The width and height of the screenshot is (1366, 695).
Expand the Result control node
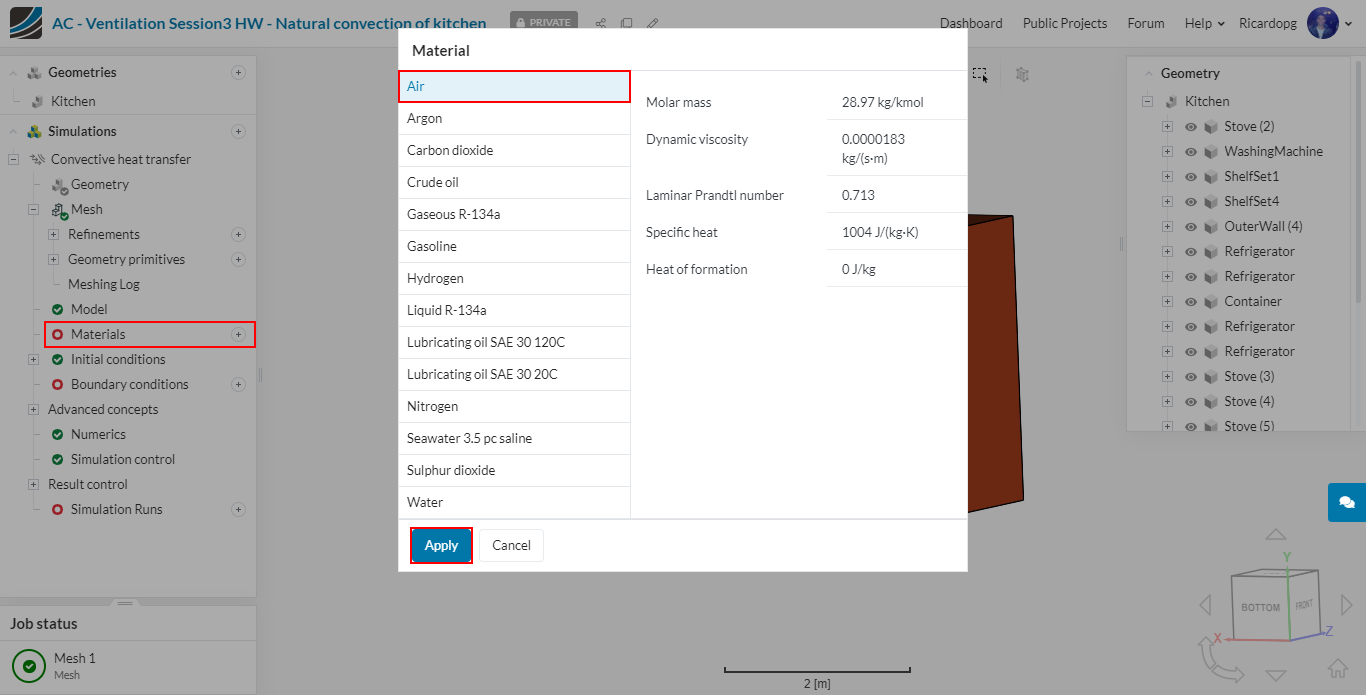[33, 484]
